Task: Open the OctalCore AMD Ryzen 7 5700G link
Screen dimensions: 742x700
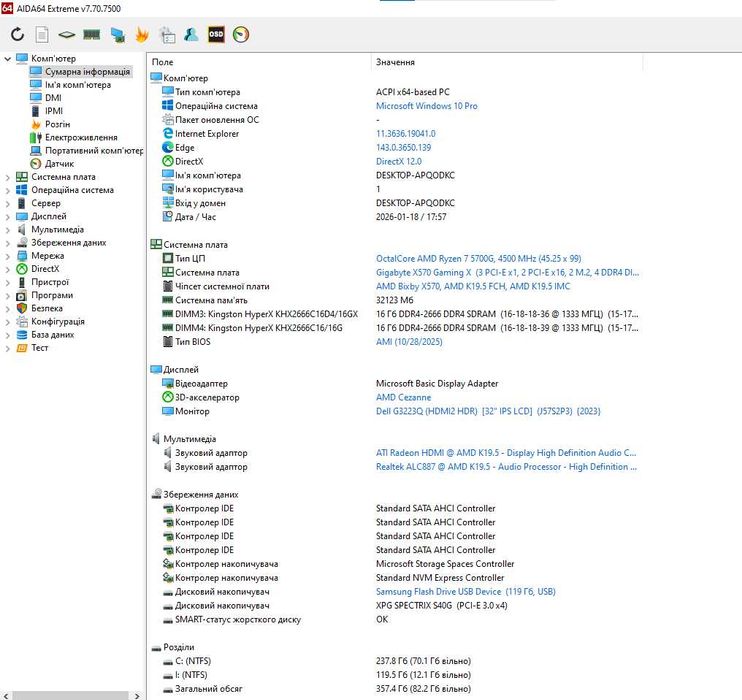Action: (478, 258)
